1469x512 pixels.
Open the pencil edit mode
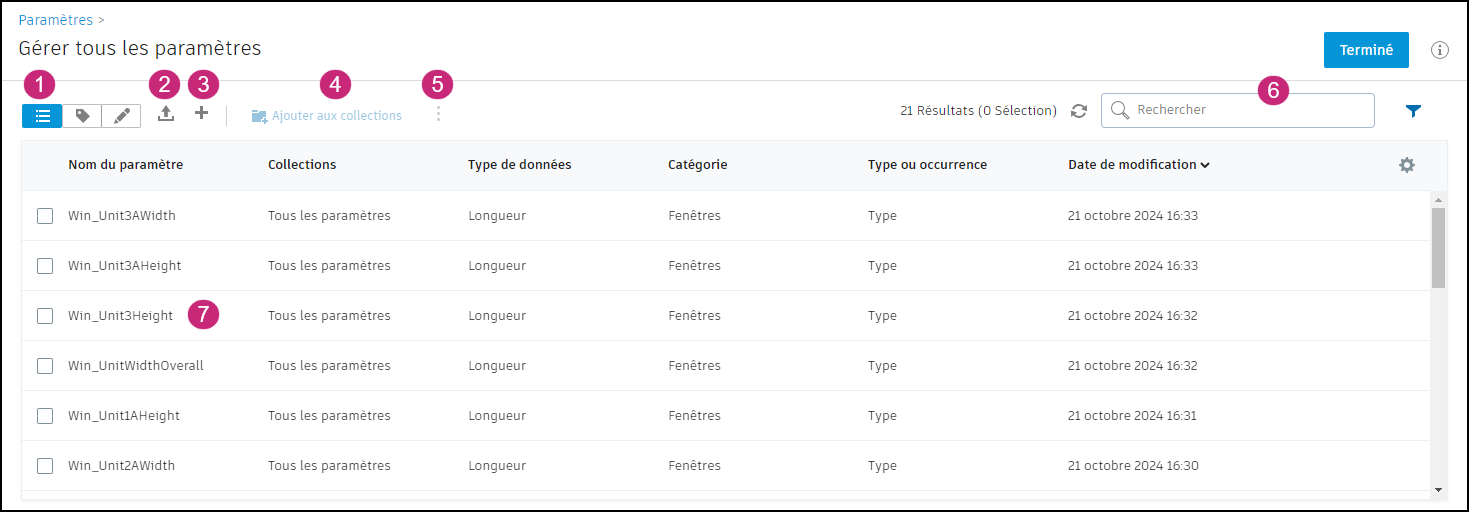tap(122, 116)
